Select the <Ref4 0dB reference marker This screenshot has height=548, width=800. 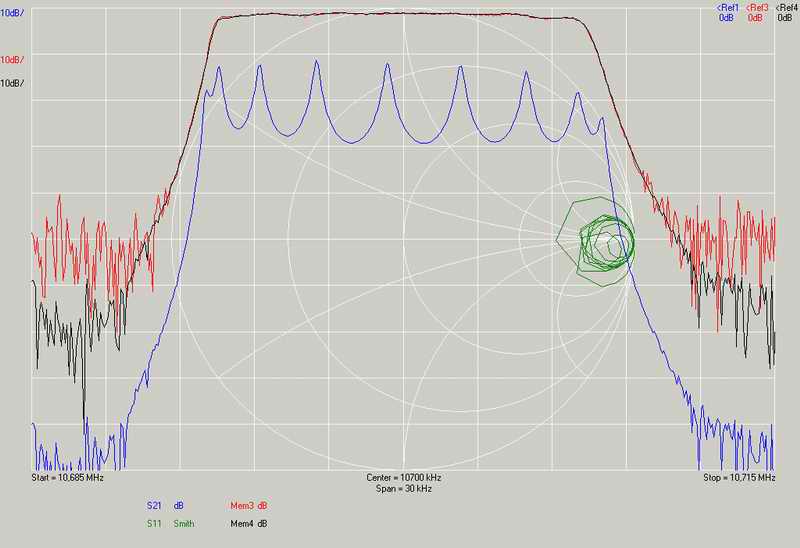[786, 13]
